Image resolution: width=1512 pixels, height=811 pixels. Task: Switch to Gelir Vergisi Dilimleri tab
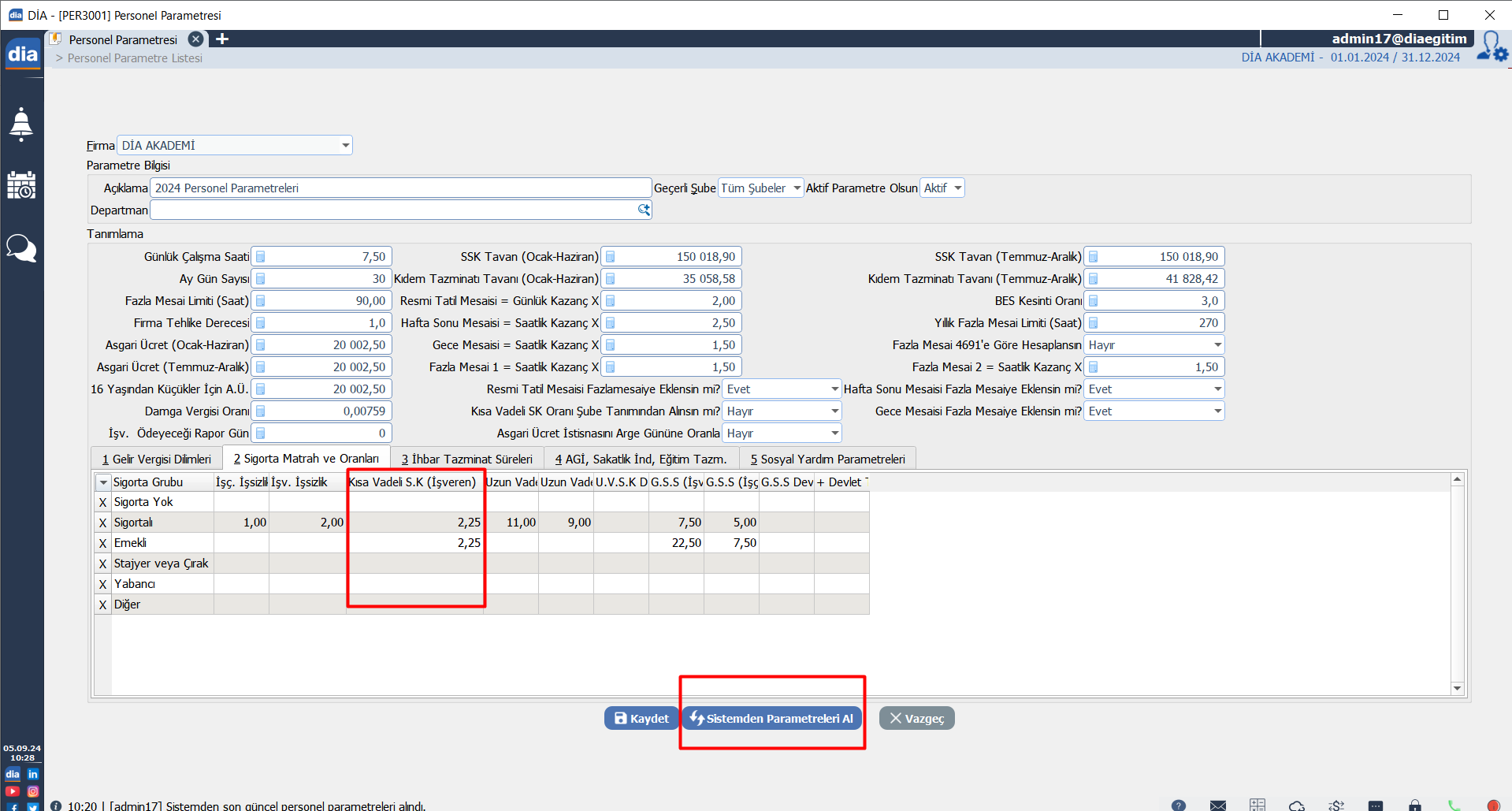(157, 459)
